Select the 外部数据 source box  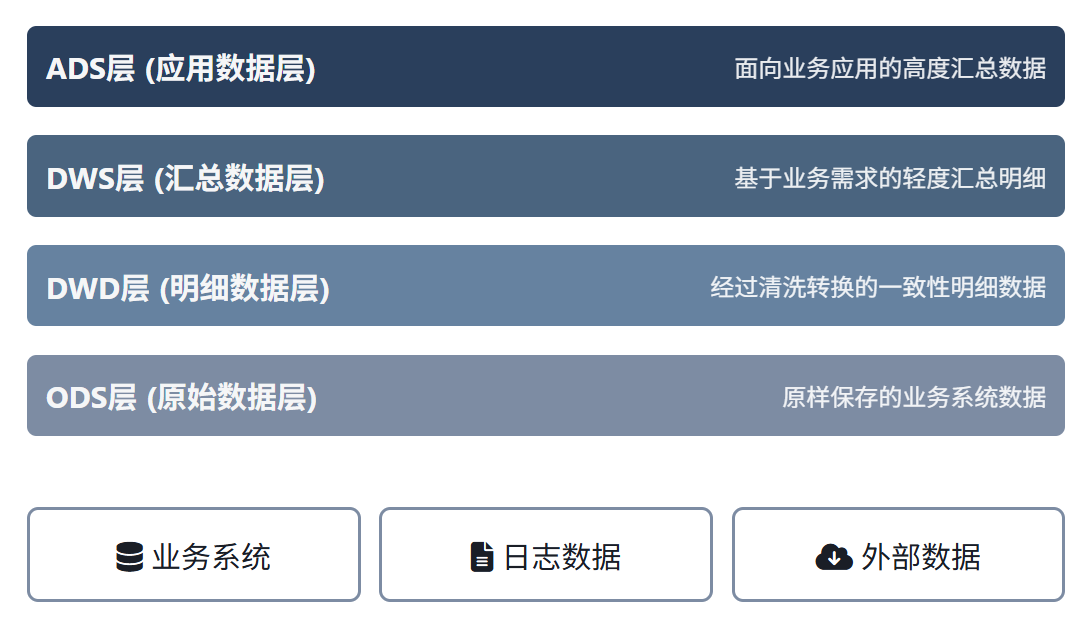click(898, 555)
